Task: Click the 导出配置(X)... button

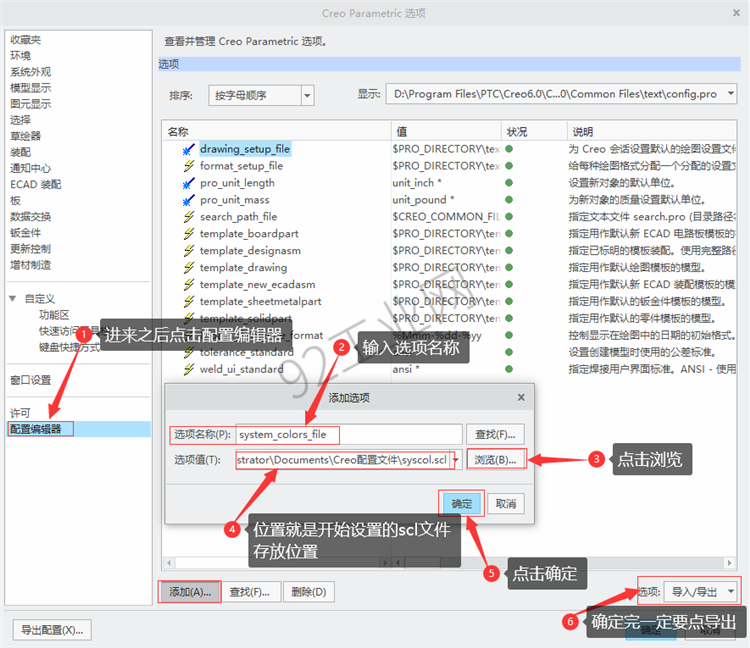Action: click(x=52, y=630)
